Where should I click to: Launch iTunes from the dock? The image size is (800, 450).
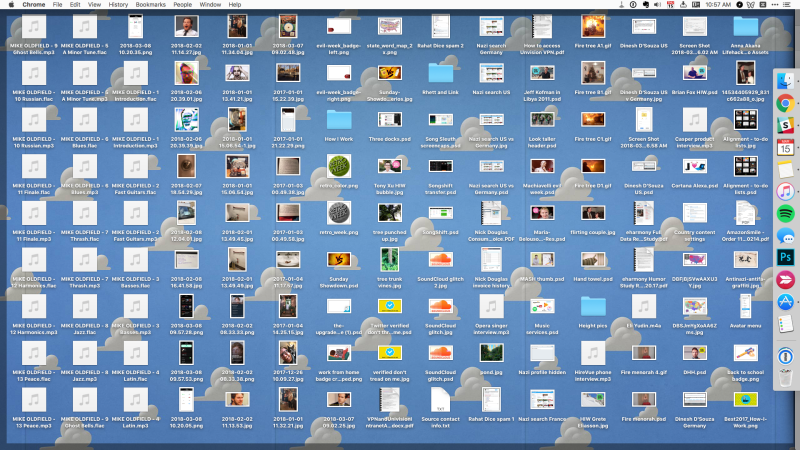(785, 191)
